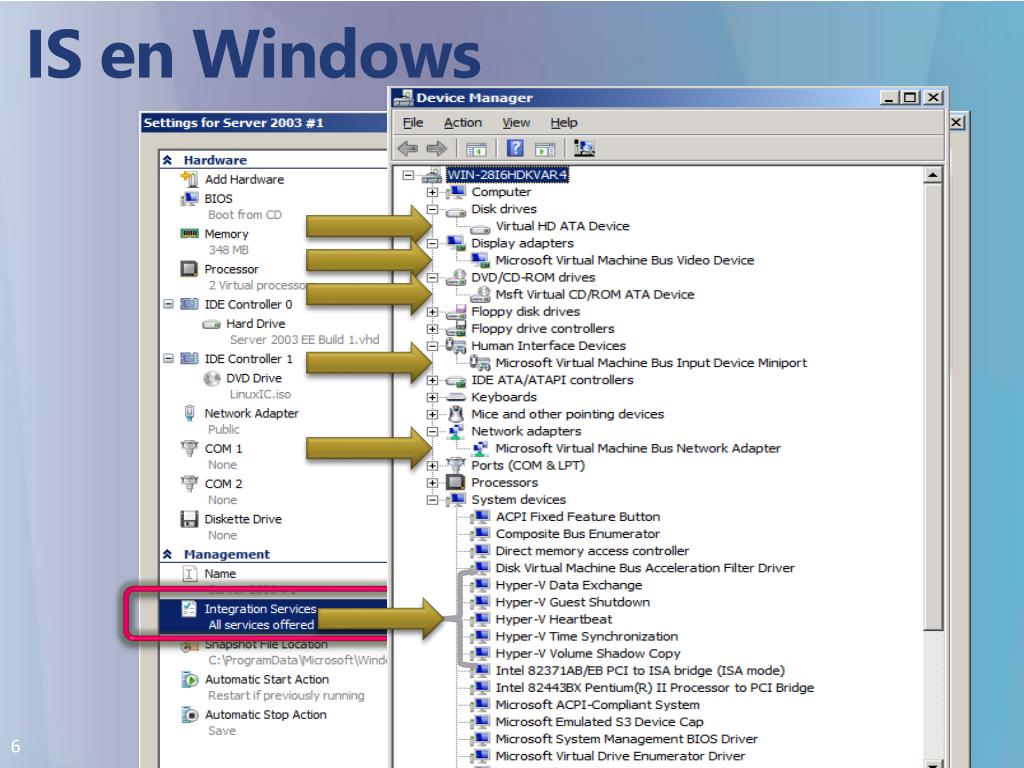Collapse the Hardware section header
The height and width of the screenshot is (768, 1024).
click(167, 160)
